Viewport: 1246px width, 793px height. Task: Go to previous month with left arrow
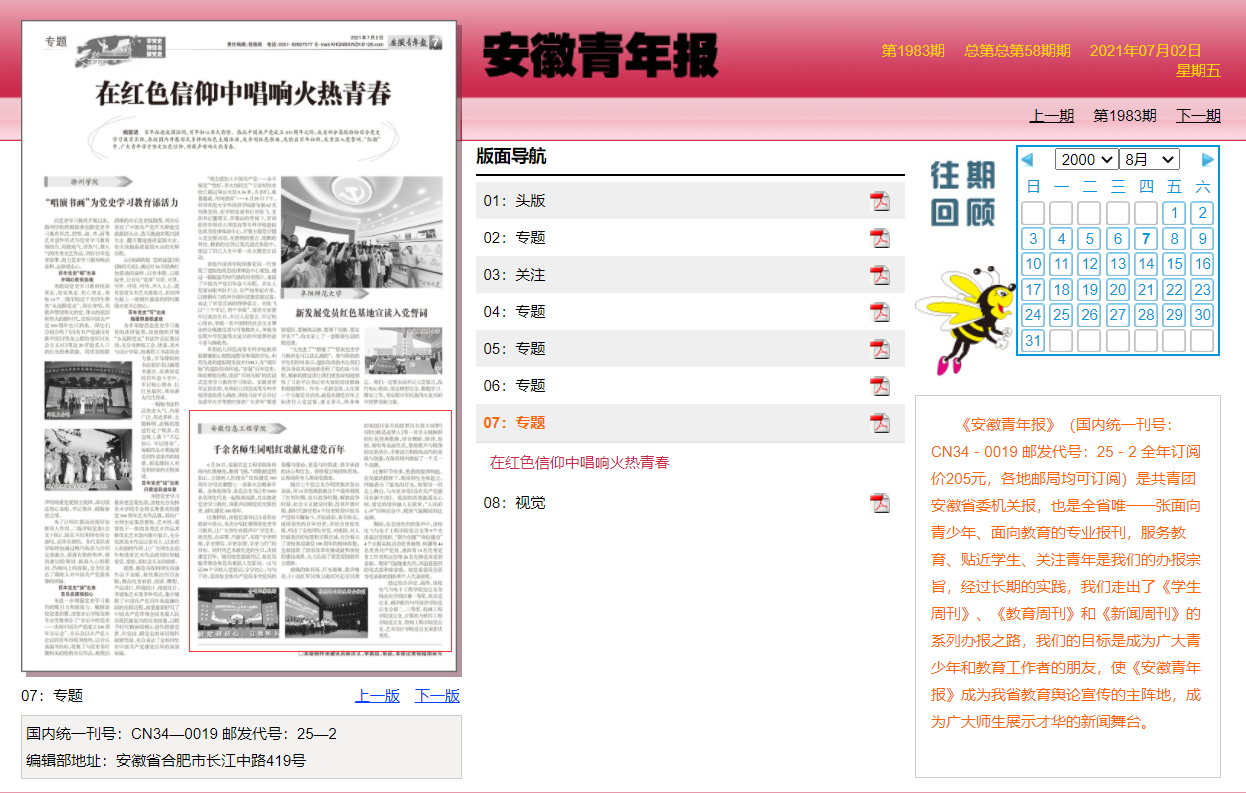1027,160
